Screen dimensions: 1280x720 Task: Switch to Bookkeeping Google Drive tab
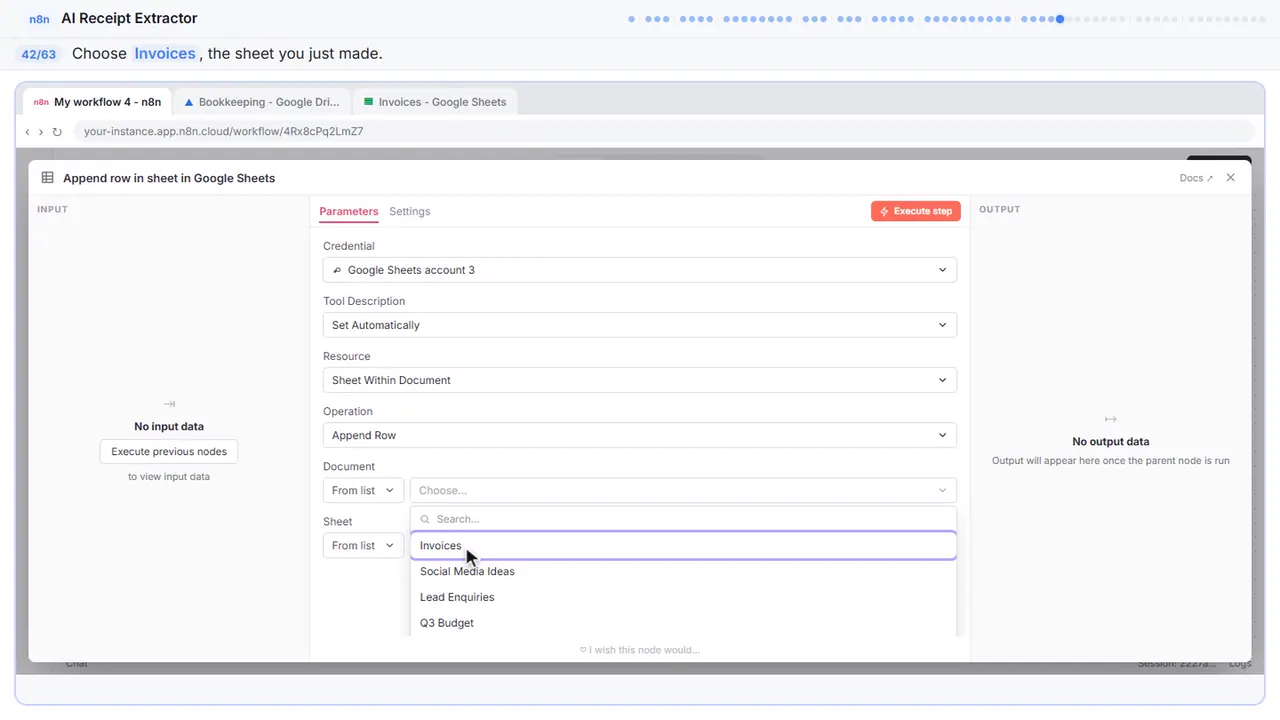[x=262, y=102]
